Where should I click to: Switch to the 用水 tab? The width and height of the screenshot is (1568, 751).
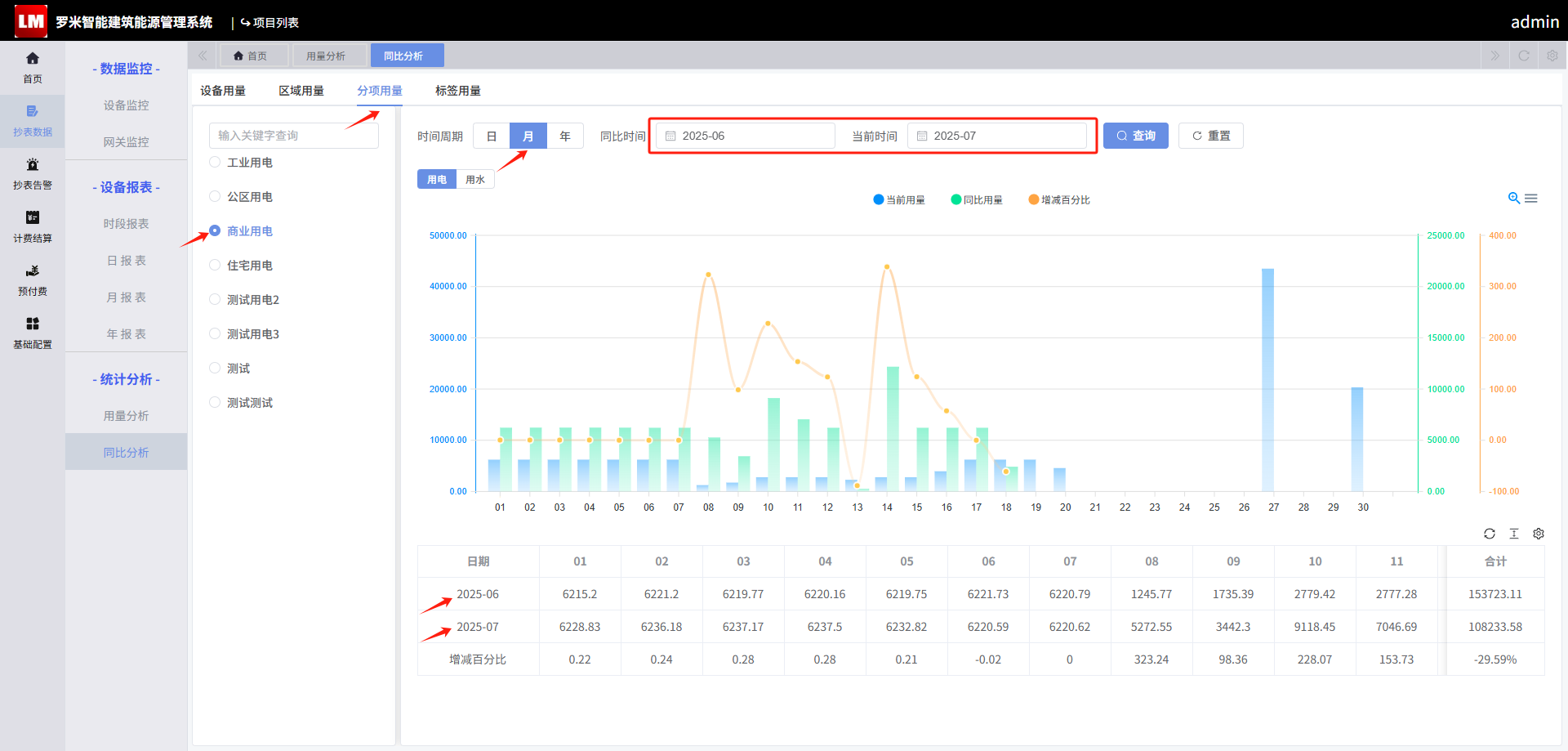(475, 180)
